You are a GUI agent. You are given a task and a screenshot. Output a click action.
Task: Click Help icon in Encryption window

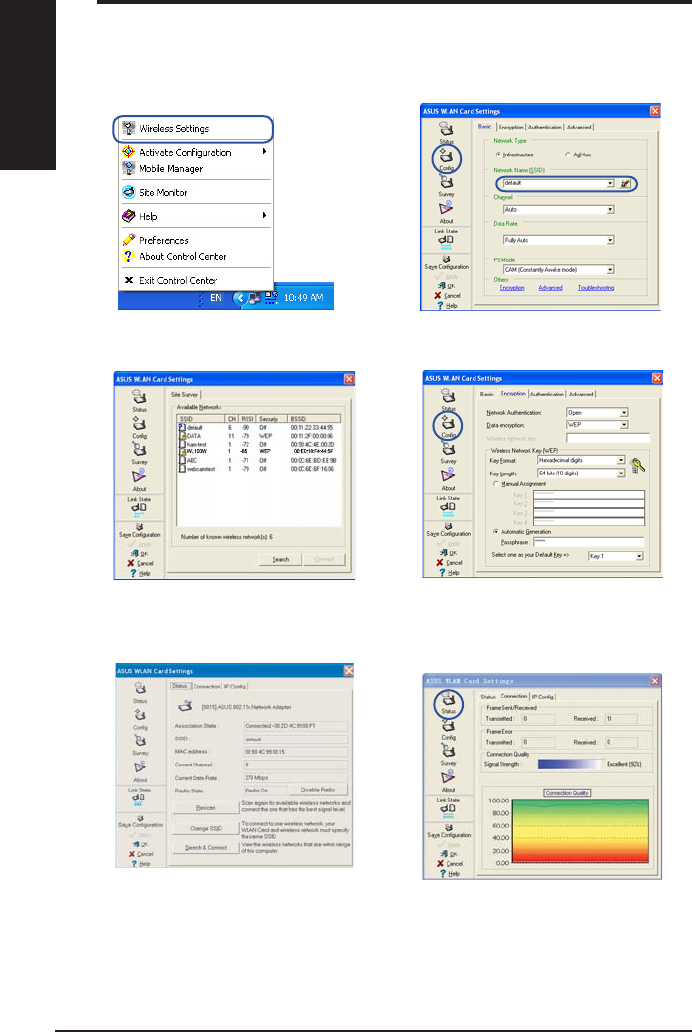coord(448,573)
